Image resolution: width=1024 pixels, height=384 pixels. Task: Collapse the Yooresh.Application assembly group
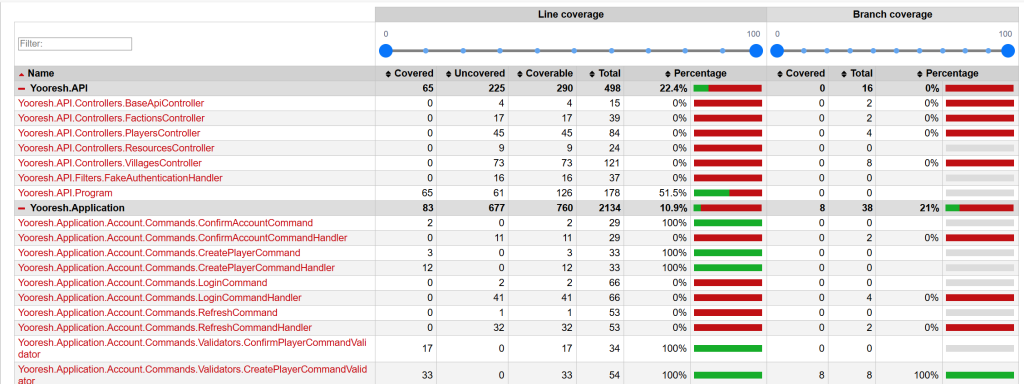tap(22, 208)
